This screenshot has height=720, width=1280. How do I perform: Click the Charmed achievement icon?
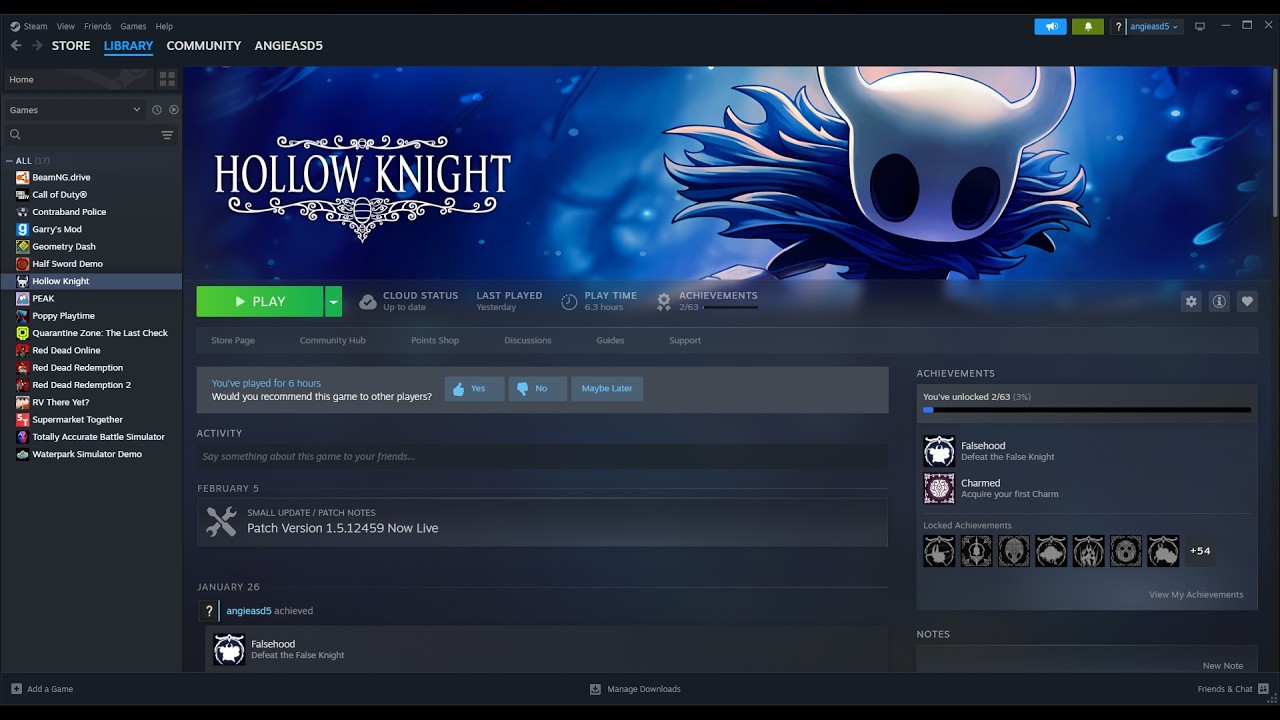click(939, 488)
